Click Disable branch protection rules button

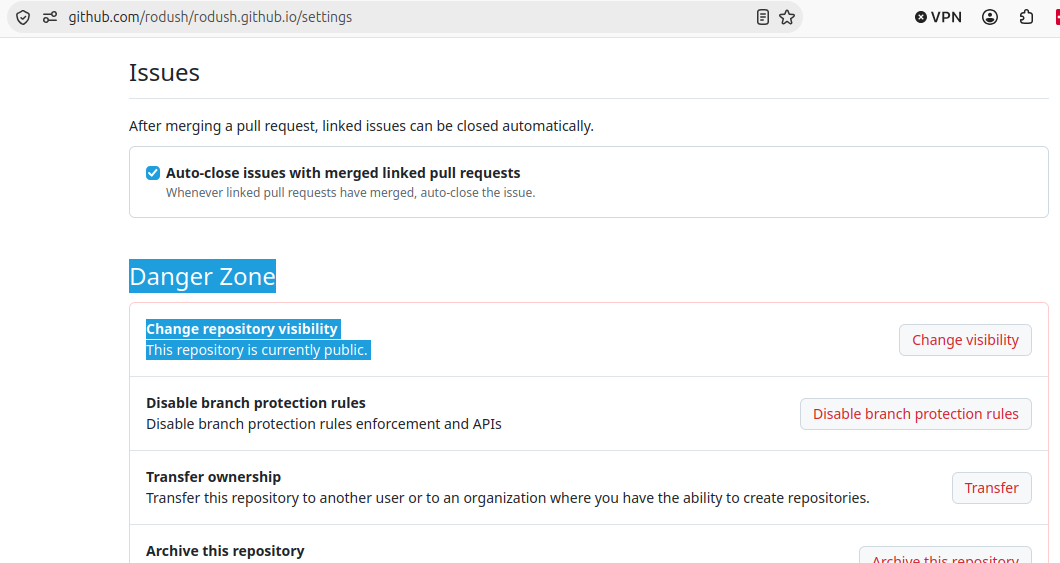tap(915, 414)
